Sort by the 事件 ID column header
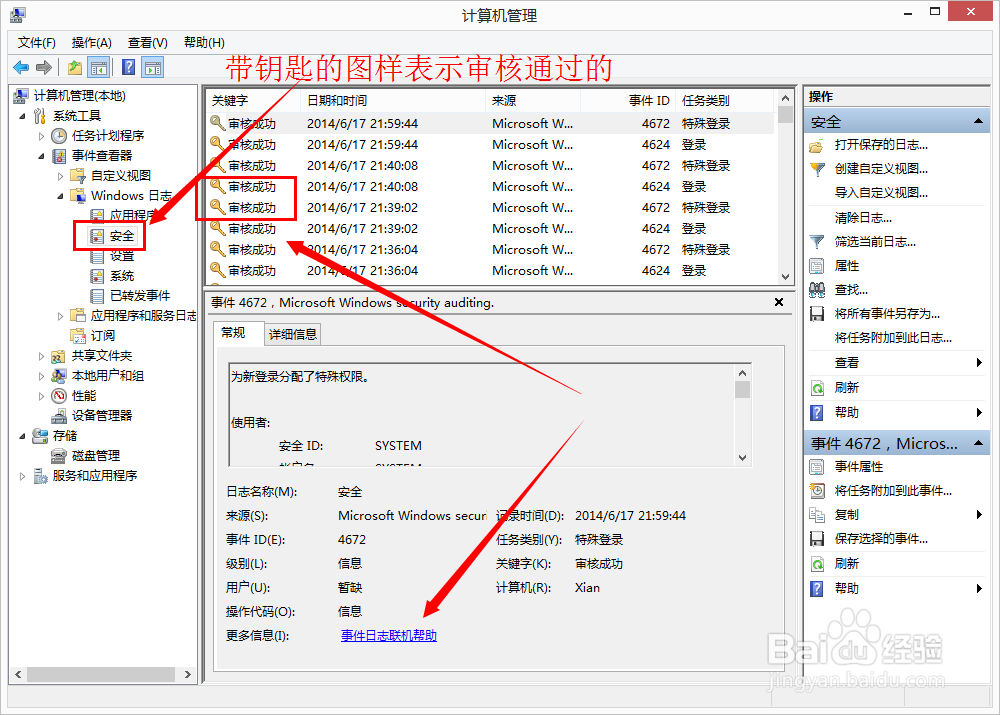Viewport: 1000px width, 715px height. (x=628, y=101)
